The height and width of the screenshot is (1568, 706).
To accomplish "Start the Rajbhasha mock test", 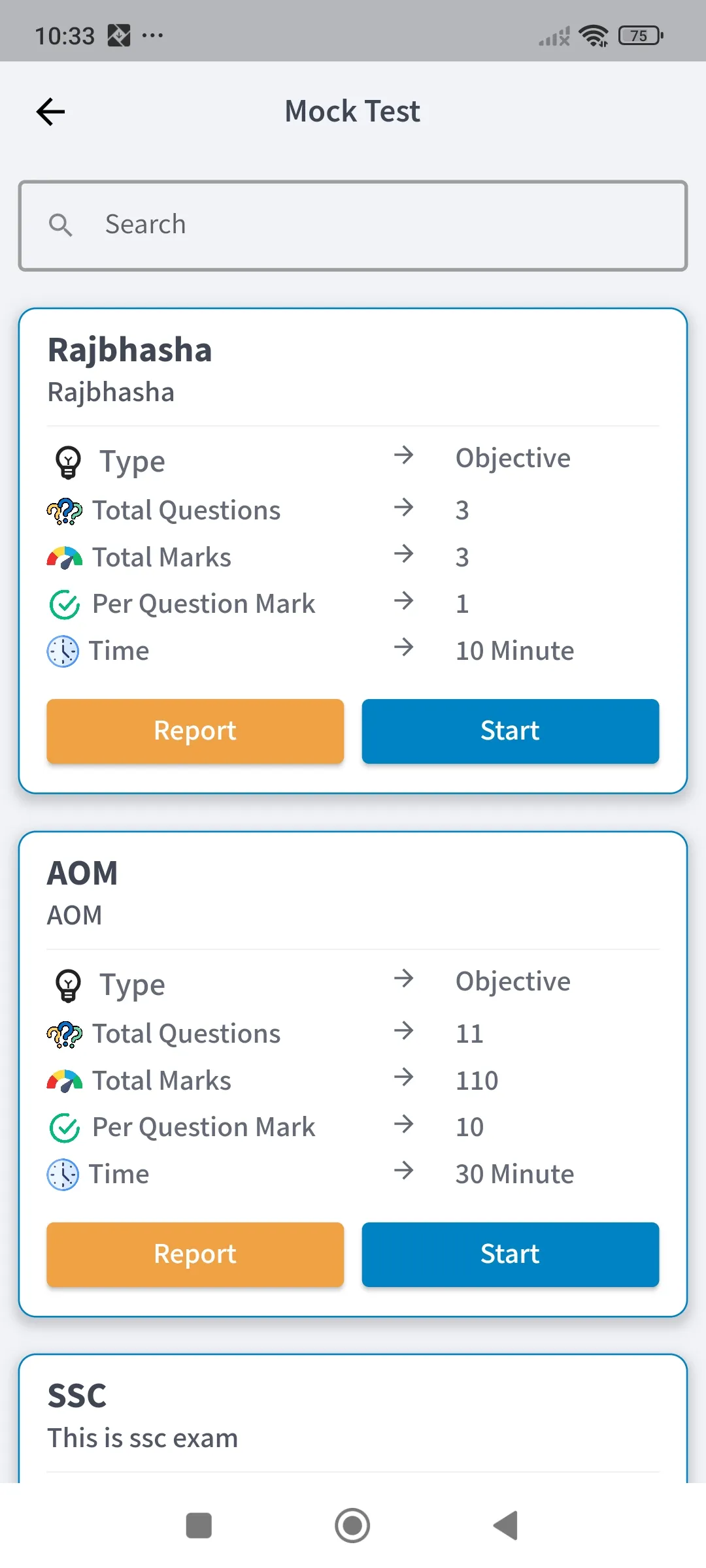I will 510,731.
